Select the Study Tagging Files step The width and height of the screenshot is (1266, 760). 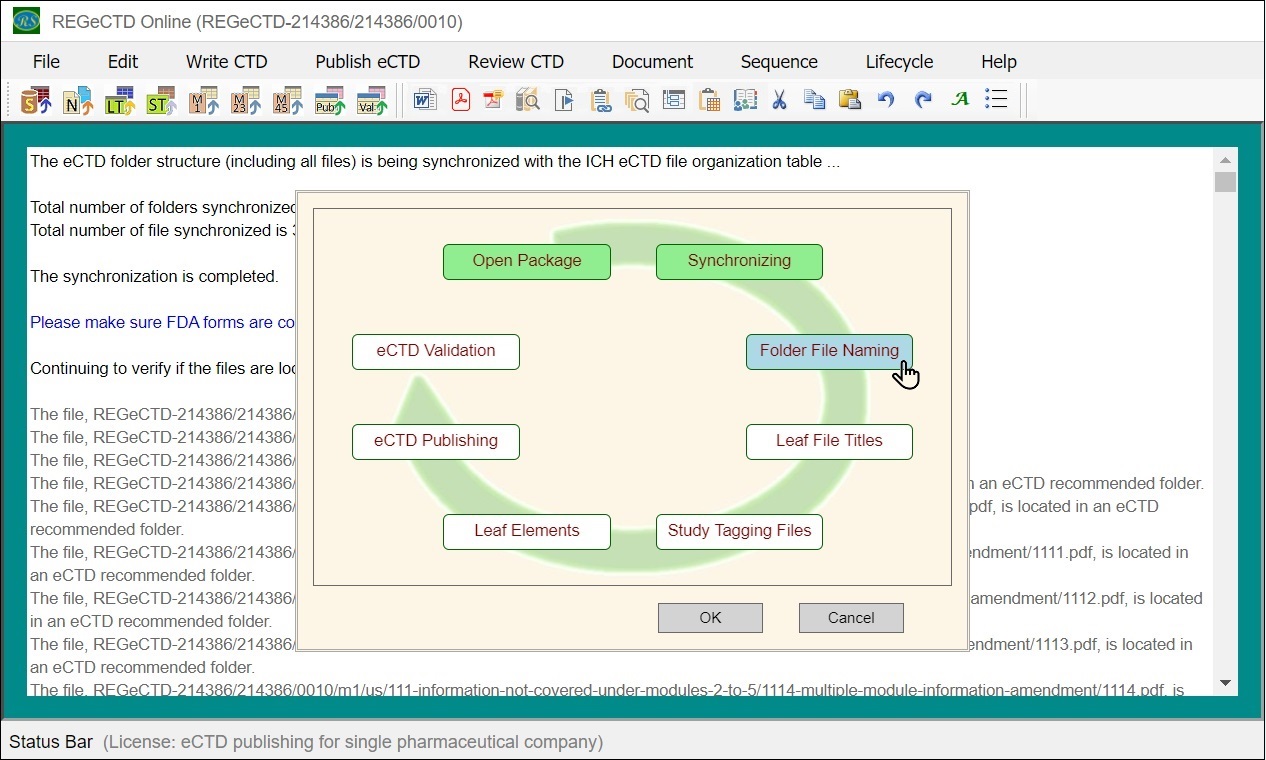point(739,531)
